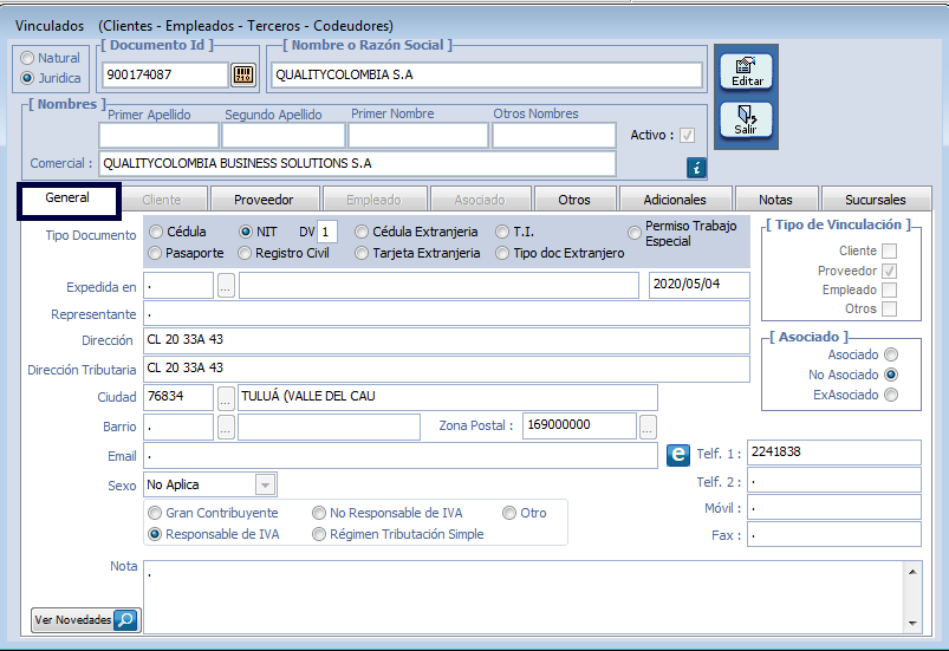The width and height of the screenshot is (949, 651).
Task: Click the blue e email icon
Action: pyautogui.click(x=678, y=454)
